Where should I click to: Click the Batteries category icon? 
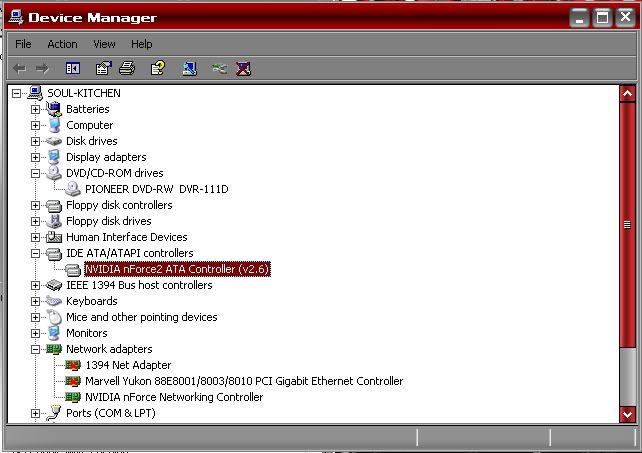(x=54, y=109)
